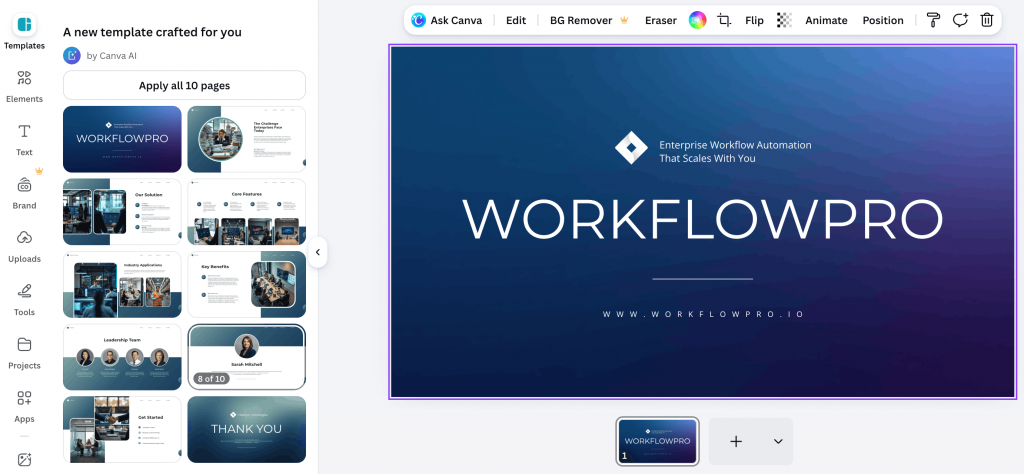Open the Position toolbar option
This screenshot has width=1024, height=474.
tap(883, 20)
